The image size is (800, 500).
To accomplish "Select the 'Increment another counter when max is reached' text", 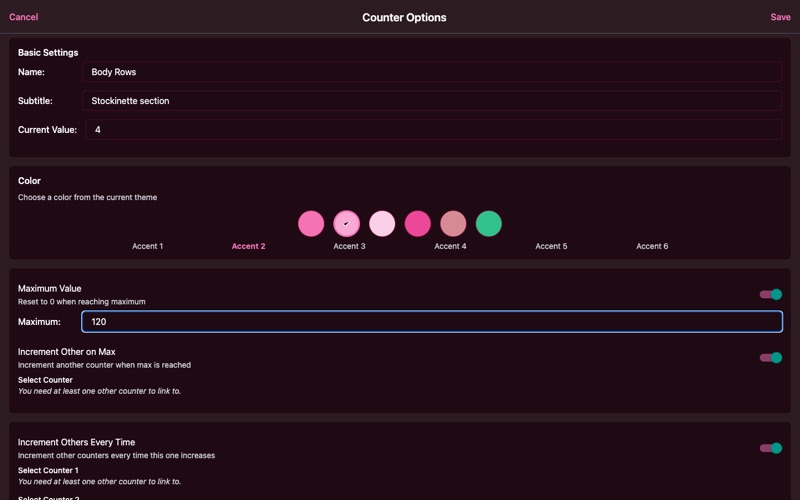I will 104,365.
